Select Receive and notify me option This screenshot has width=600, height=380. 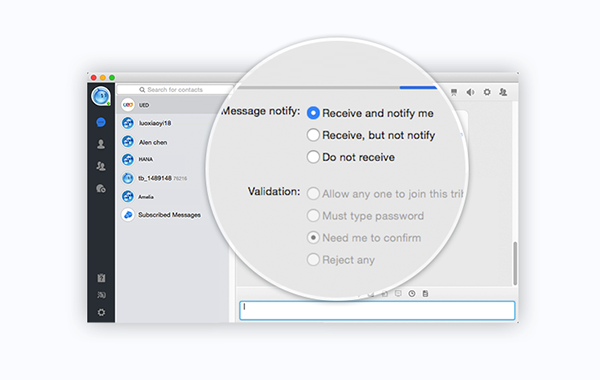coord(370,113)
